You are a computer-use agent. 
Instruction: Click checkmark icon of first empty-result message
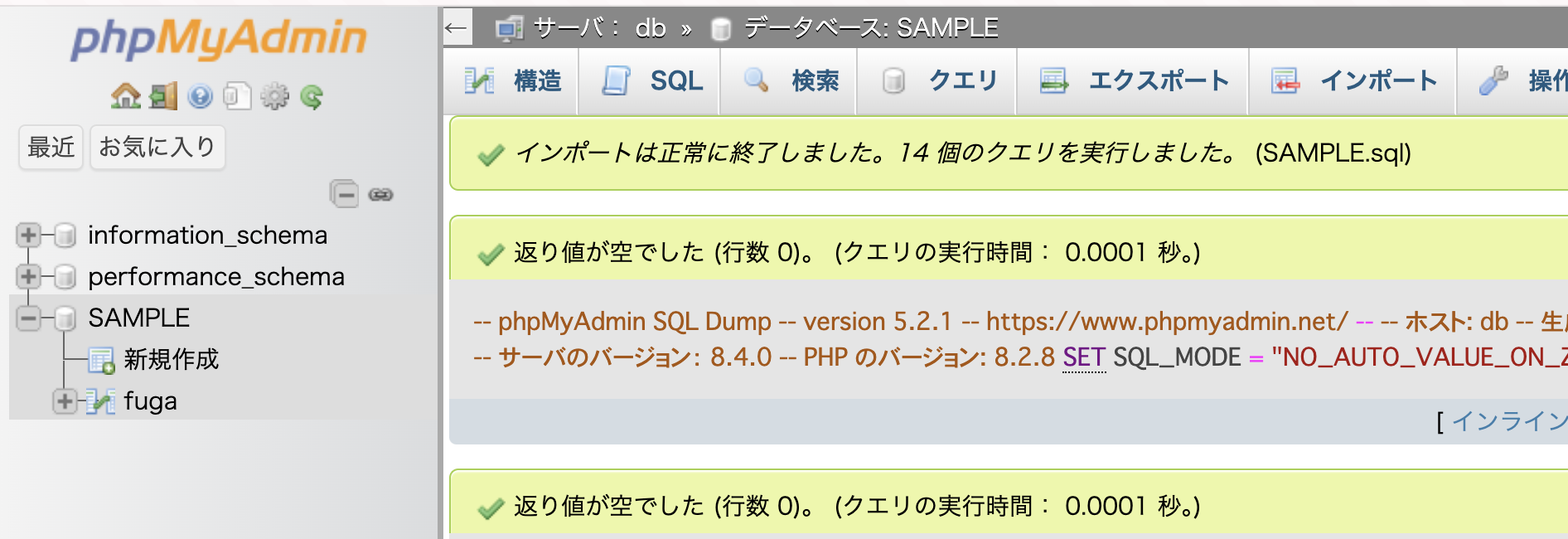coord(491,253)
